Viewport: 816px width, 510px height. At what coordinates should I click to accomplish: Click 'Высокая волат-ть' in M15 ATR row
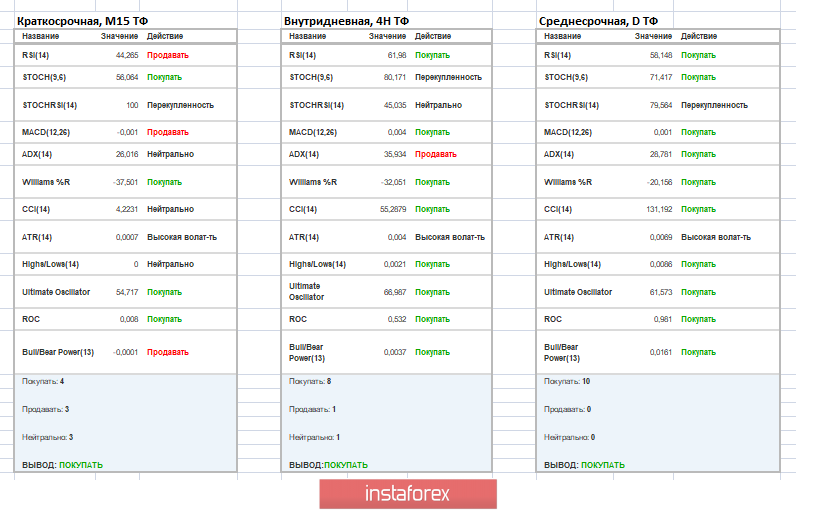(182, 237)
